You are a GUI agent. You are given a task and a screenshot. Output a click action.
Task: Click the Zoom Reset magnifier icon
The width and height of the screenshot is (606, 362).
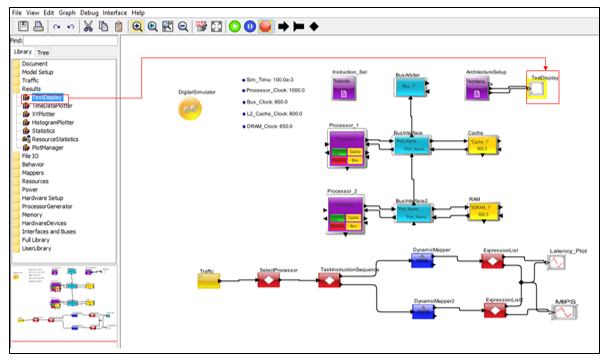coord(153,26)
